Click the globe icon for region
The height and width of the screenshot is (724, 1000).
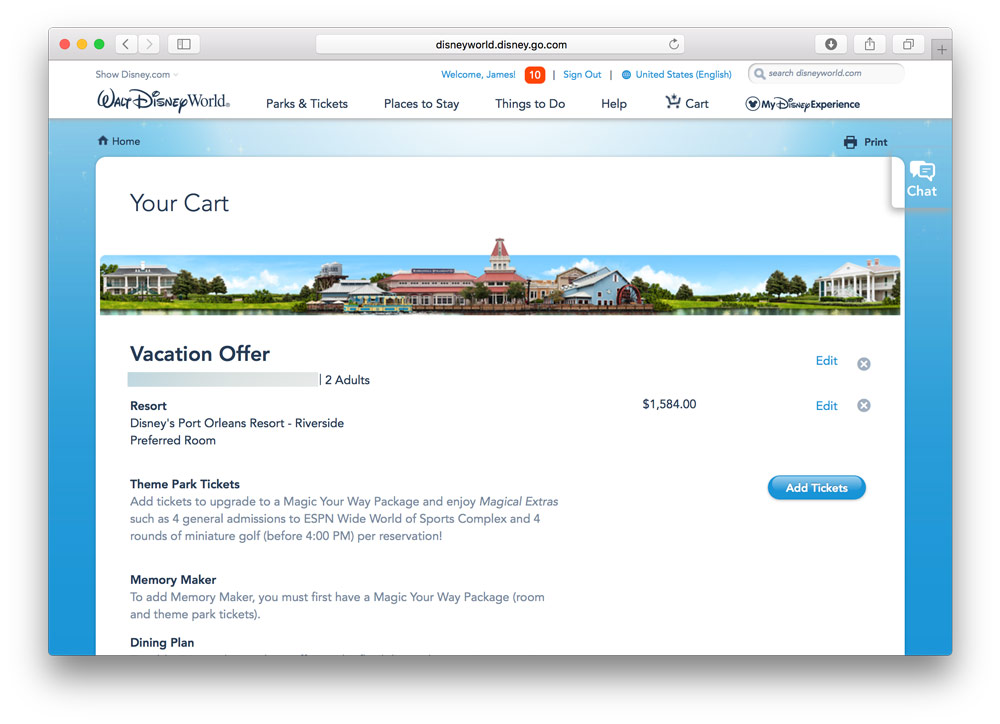coord(626,75)
